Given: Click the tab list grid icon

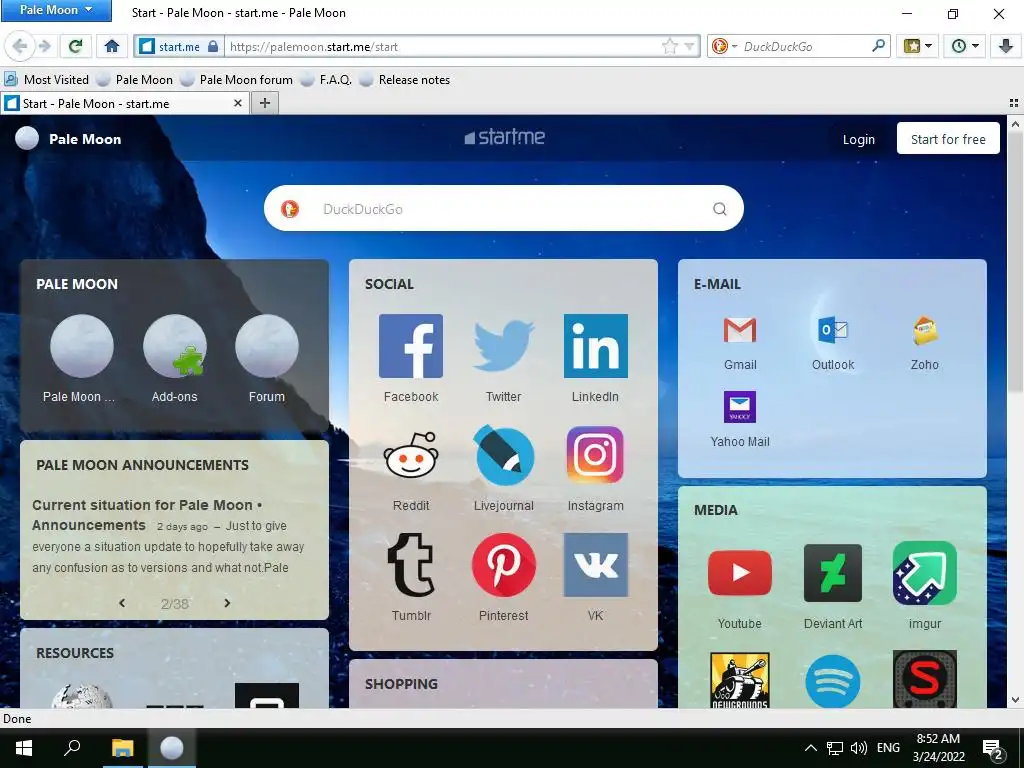Looking at the screenshot, I should coord(1014,103).
